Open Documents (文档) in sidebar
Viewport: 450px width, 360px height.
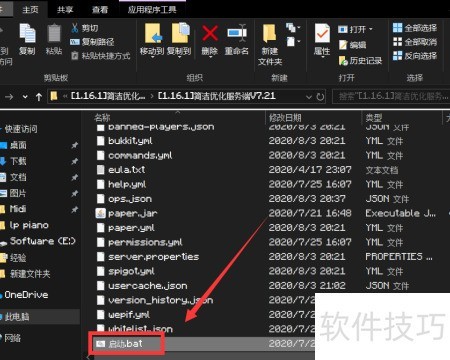coord(18,177)
